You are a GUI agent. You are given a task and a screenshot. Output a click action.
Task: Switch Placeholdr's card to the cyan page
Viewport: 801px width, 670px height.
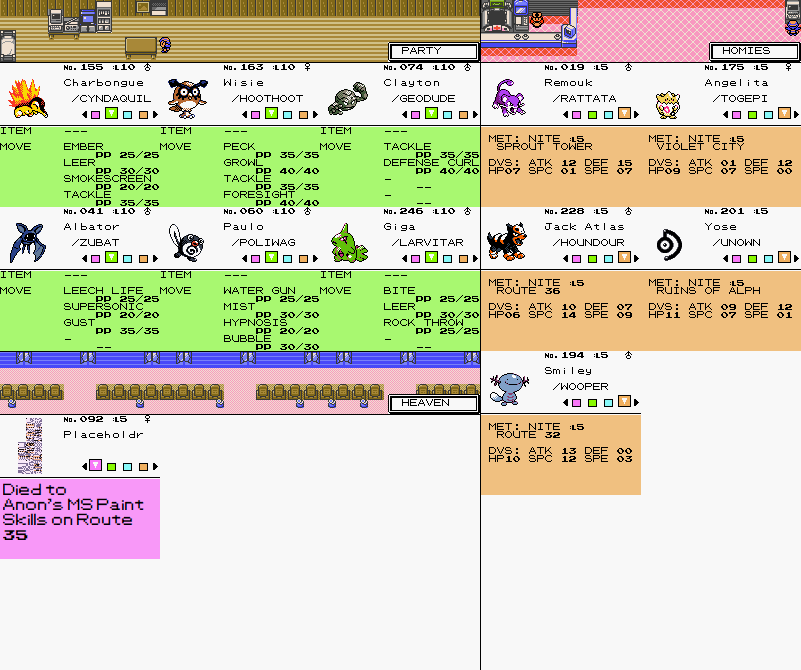coord(128,467)
